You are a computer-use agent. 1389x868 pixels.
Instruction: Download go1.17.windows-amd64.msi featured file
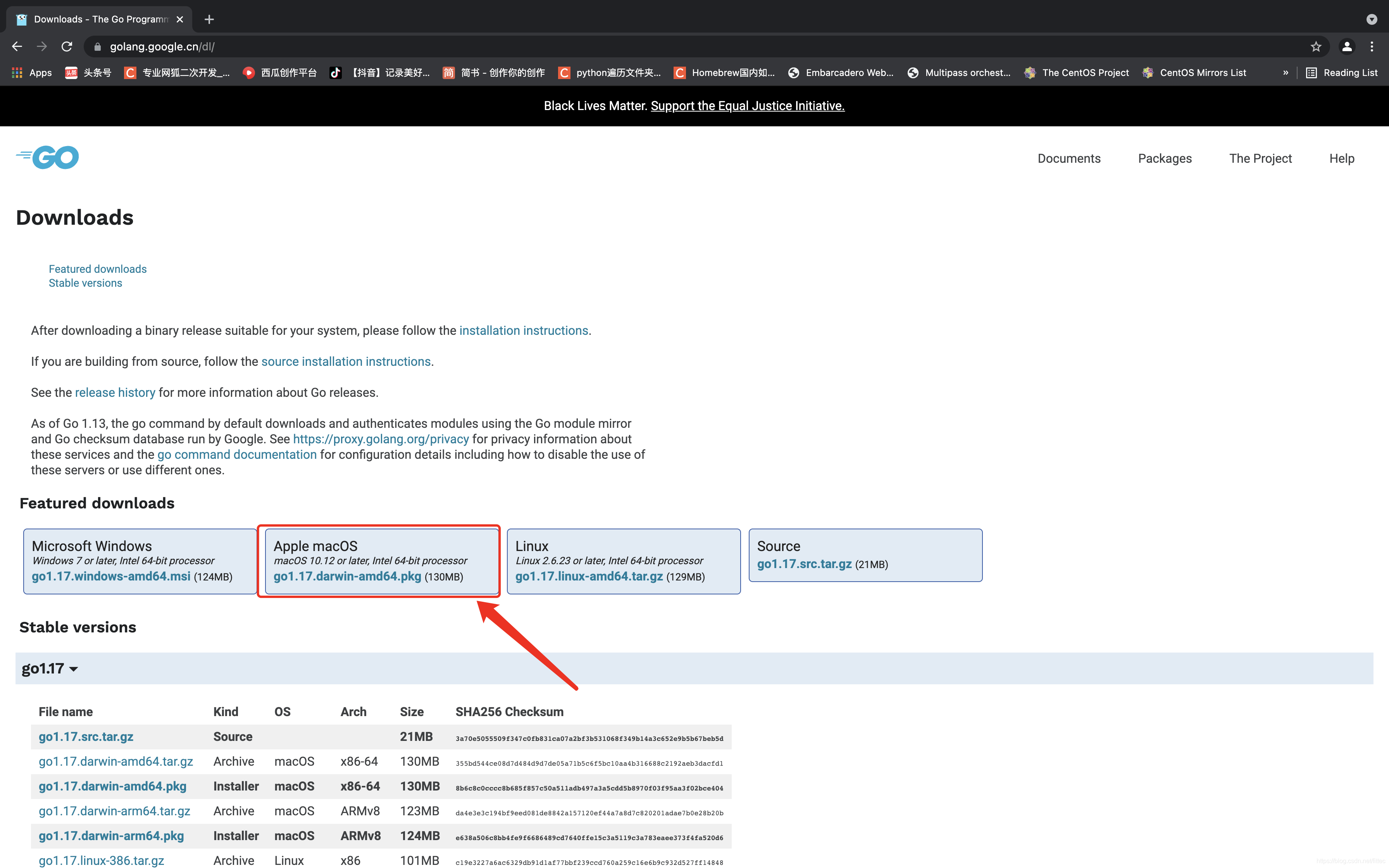point(111,576)
